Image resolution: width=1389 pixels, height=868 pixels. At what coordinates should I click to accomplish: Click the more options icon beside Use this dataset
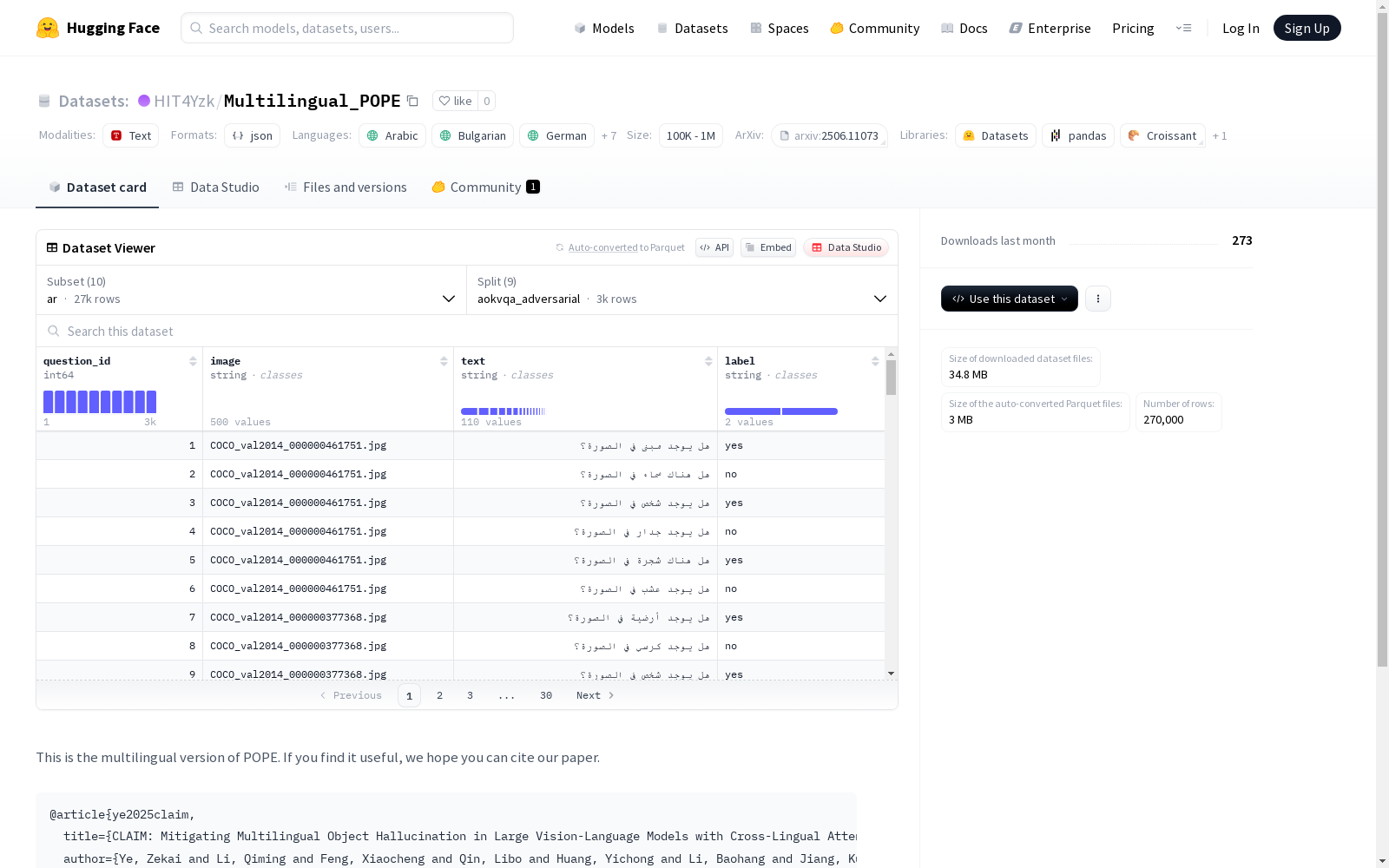[x=1098, y=299]
